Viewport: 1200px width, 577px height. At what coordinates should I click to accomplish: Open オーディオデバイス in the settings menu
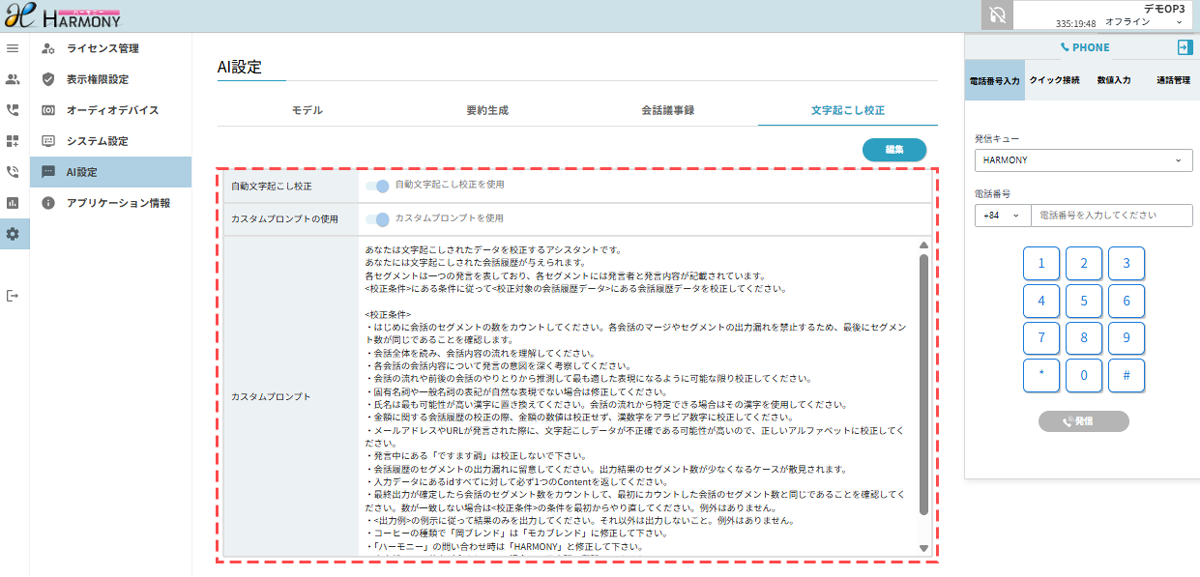(x=112, y=110)
